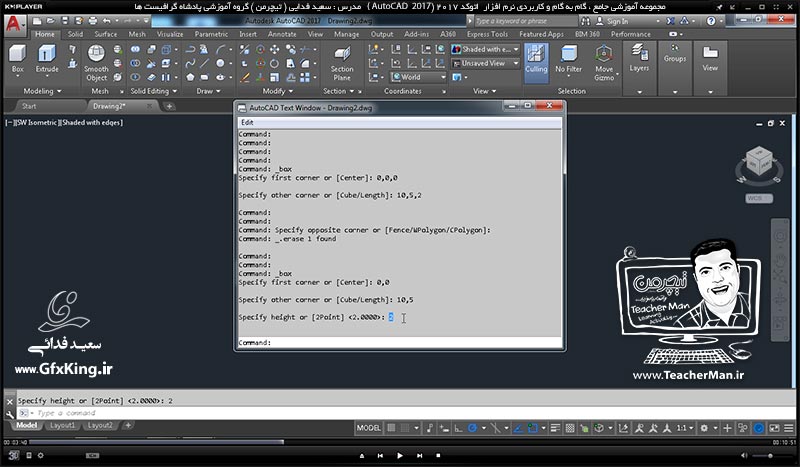Toggle dynamic input in status bar
This screenshot has width=800, height=467.
(444, 428)
